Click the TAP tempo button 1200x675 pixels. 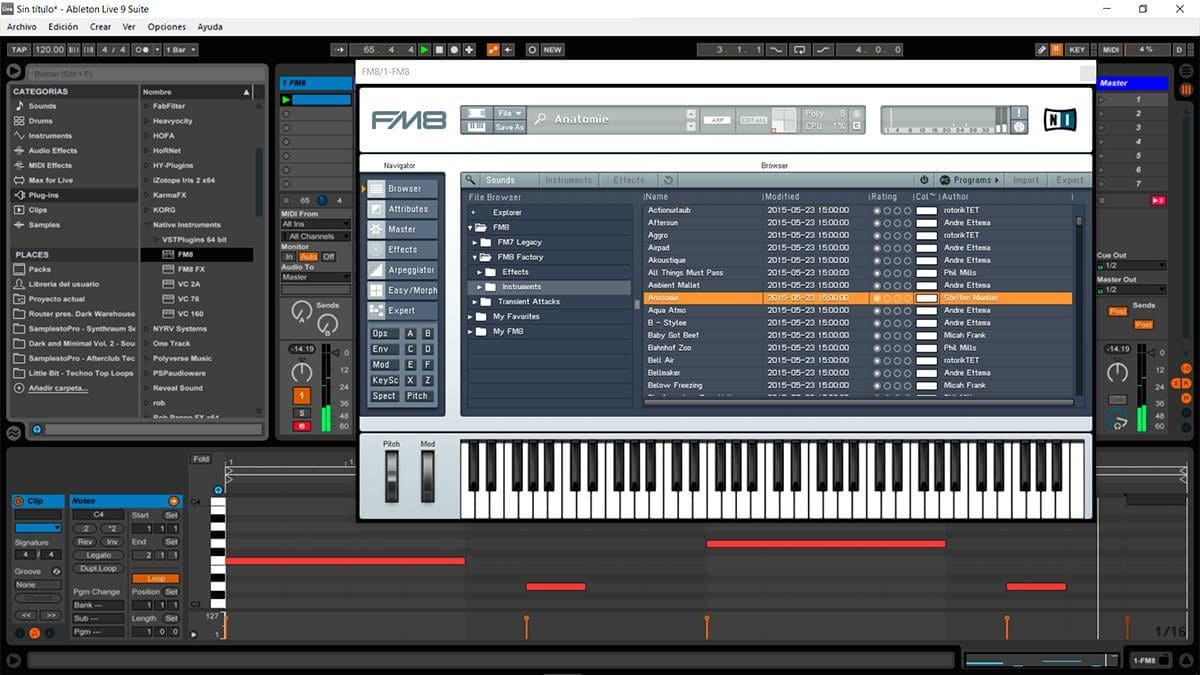point(18,49)
